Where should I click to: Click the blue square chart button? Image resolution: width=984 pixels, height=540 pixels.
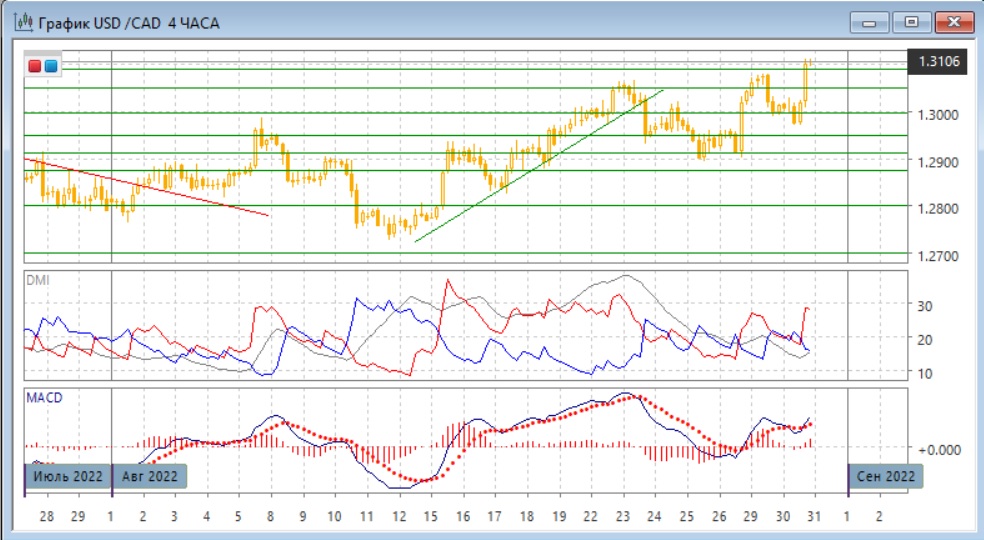51,67
